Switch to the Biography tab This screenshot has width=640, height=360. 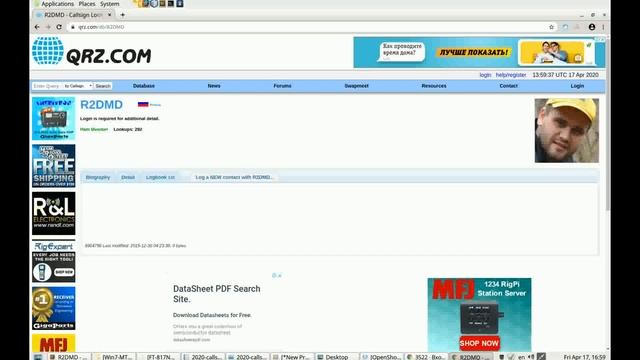tap(98, 177)
